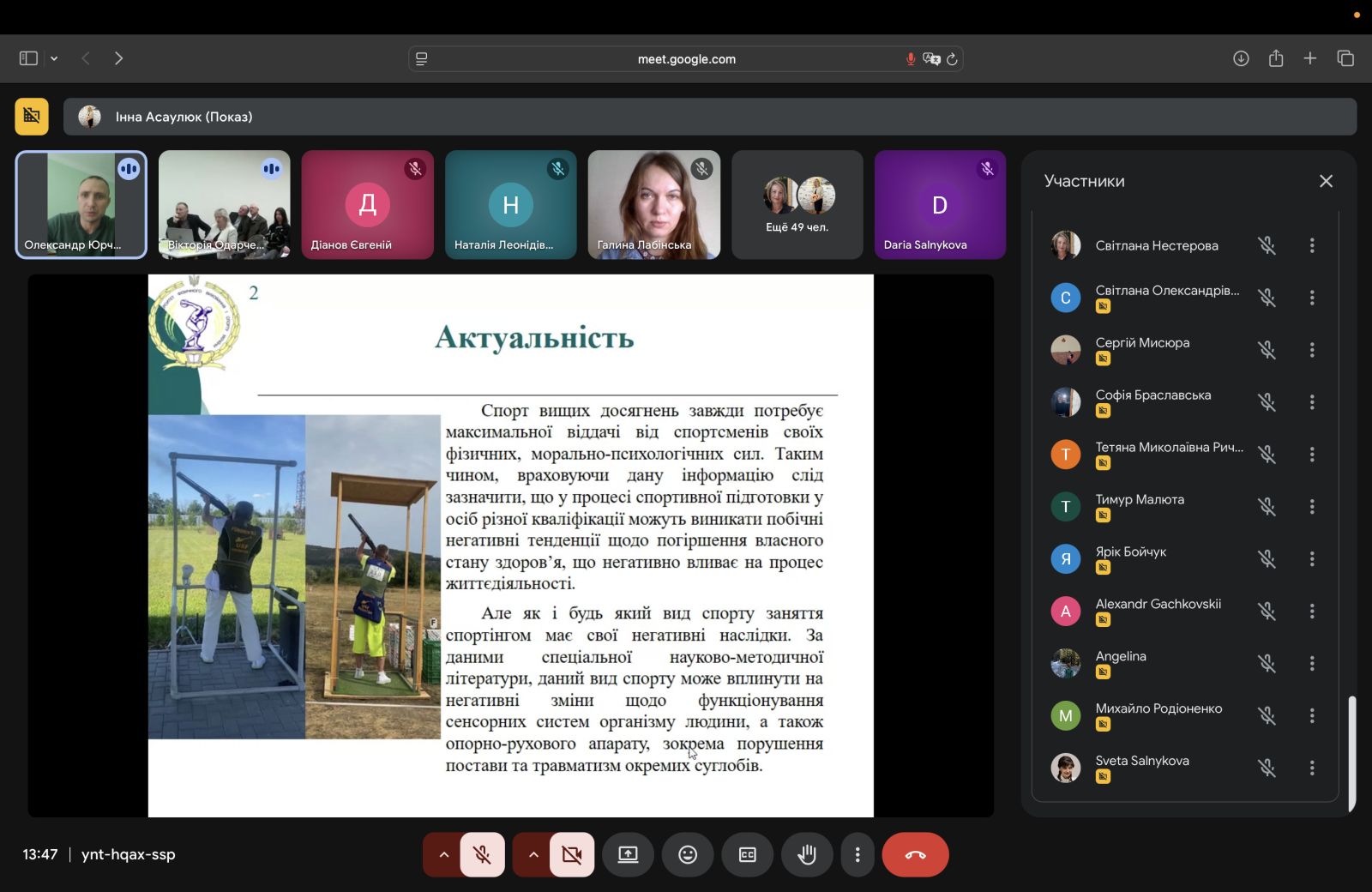1372x892 pixels.
Task: Close the Участники panel
Action: point(1326,181)
